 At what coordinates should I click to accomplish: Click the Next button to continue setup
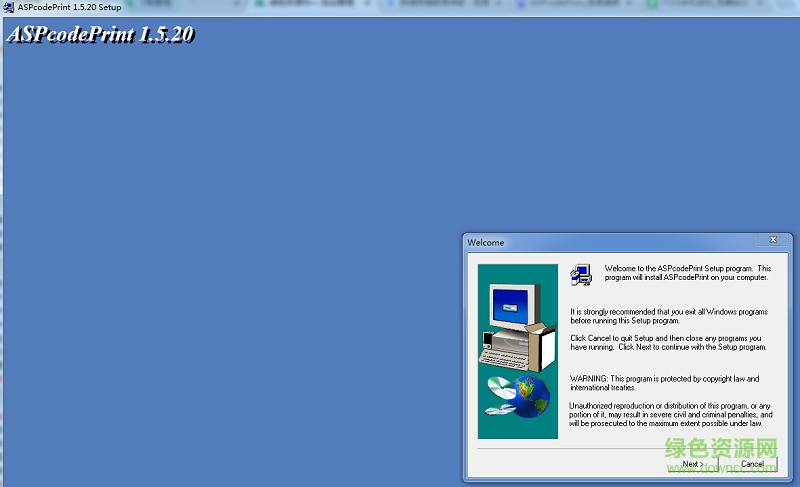coord(692,464)
